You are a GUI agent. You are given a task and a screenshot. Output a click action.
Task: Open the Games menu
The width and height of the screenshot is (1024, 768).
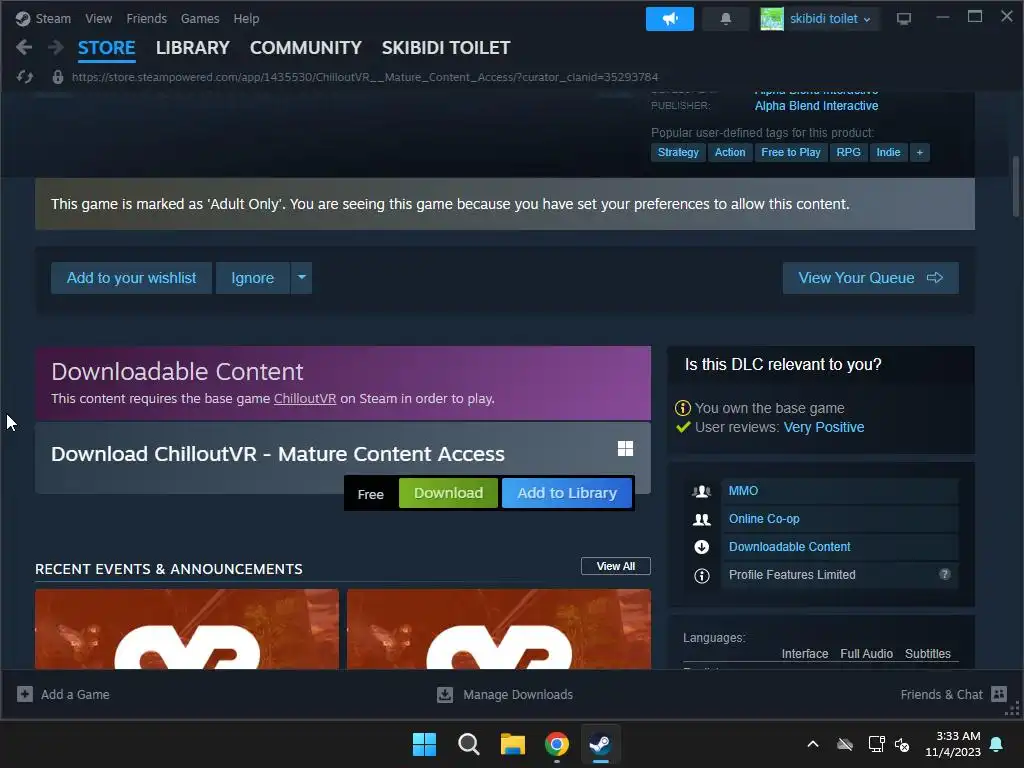coord(200,19)
